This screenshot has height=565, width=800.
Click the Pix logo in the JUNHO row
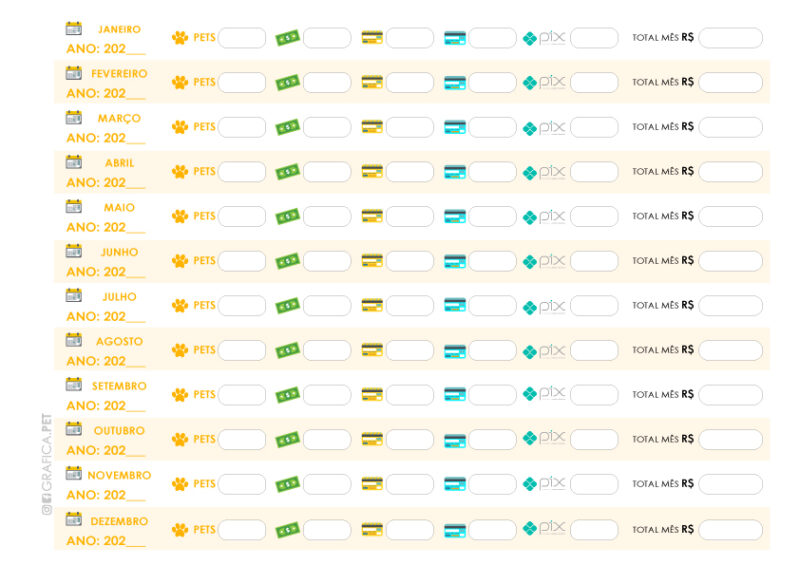pos(544,261)
